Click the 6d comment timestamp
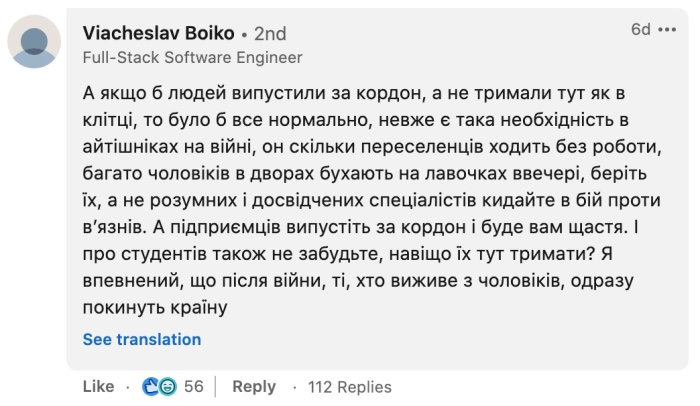The width and height of the screenshot is (700, 406). 640,30
